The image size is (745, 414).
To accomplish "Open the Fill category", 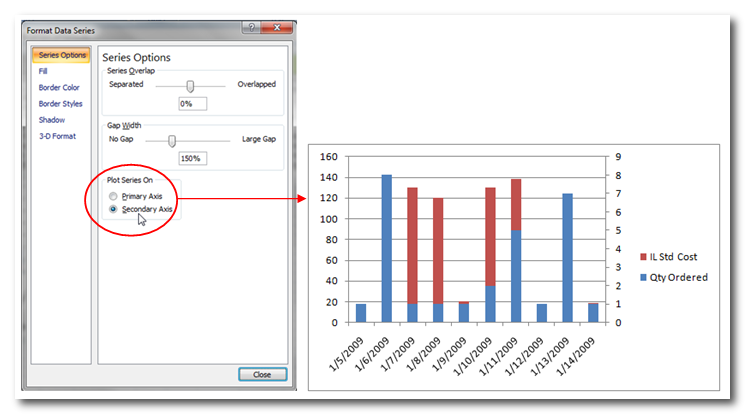I will pyautogui.click(x=43, y=71).
